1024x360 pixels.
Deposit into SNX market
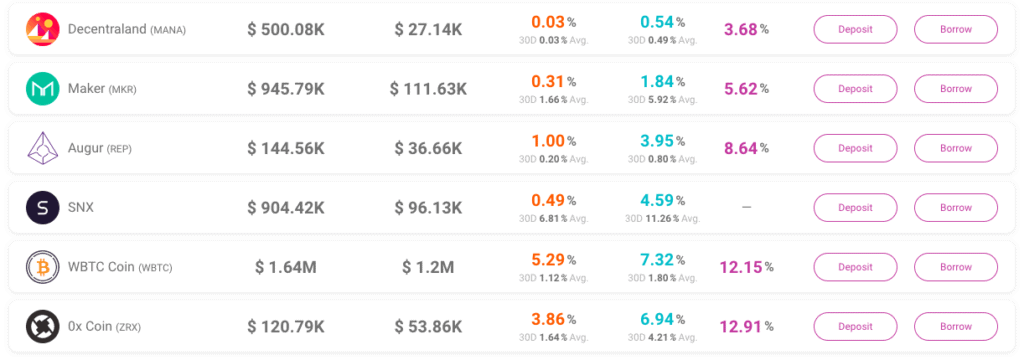pyautogui.click(x=856, y=208)
